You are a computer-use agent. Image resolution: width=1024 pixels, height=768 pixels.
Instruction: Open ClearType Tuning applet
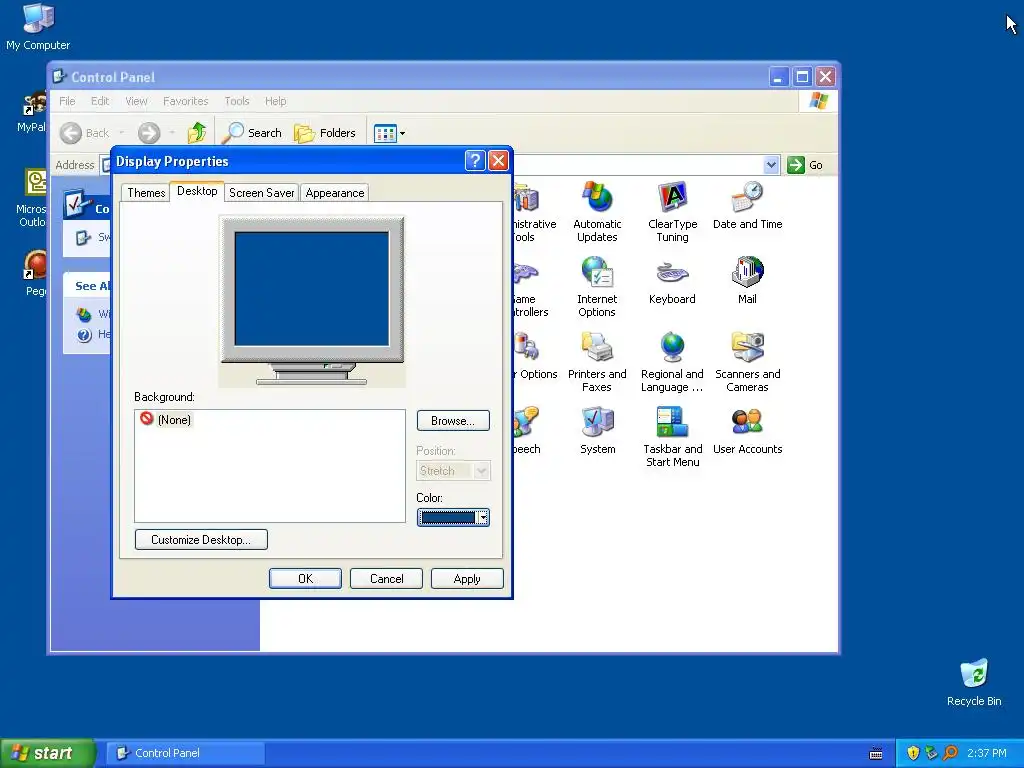point(672,212)
